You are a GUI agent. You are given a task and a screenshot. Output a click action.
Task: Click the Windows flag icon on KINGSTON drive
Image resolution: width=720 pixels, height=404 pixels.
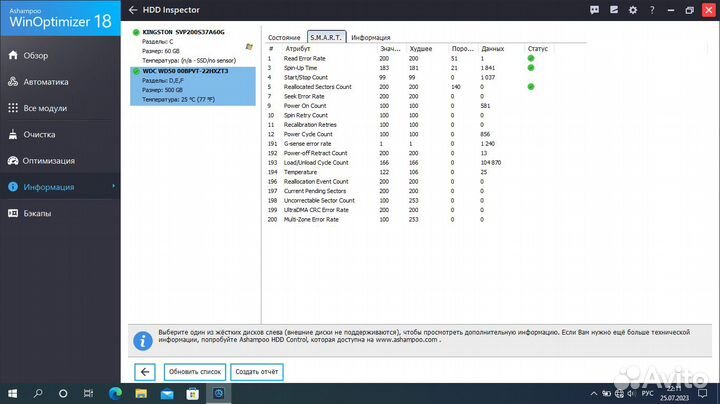(249, 46)
